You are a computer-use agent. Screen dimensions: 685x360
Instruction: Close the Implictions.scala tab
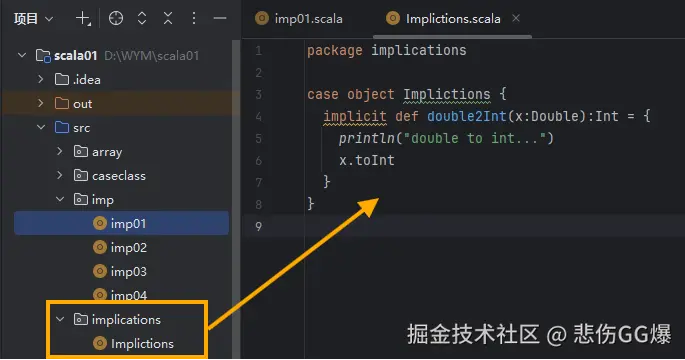pos(516,18)
